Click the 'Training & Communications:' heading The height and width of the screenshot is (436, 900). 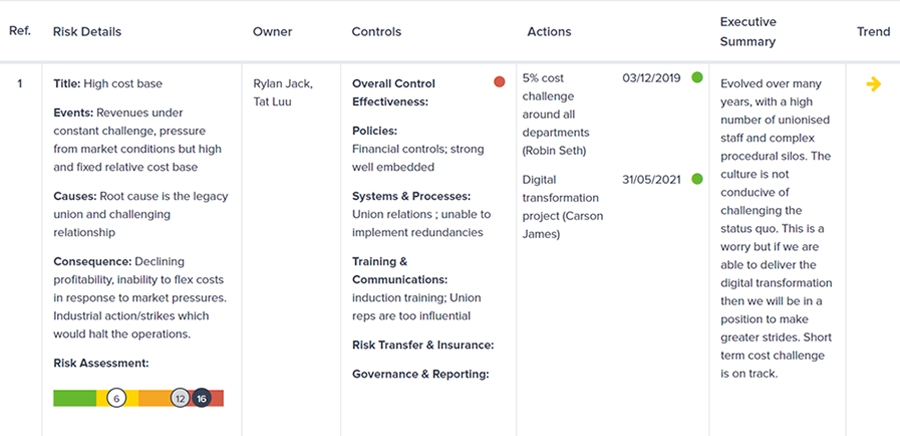400,270
